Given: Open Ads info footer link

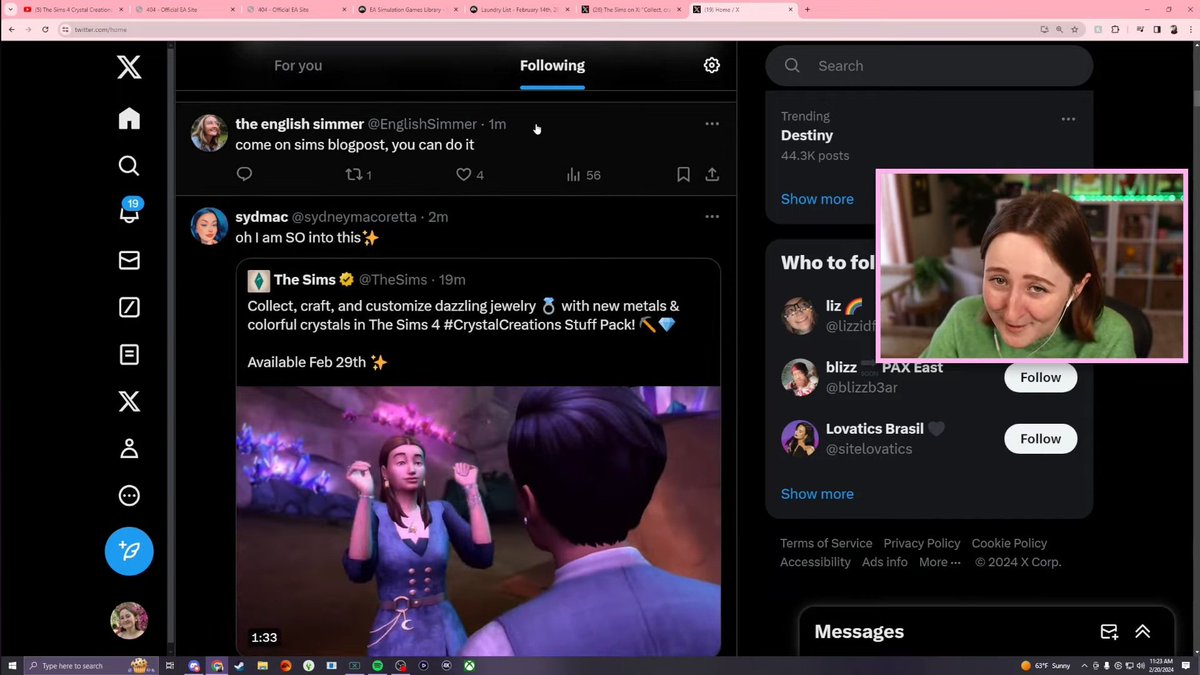Looking at the screenshot, I should coord(885,562).
